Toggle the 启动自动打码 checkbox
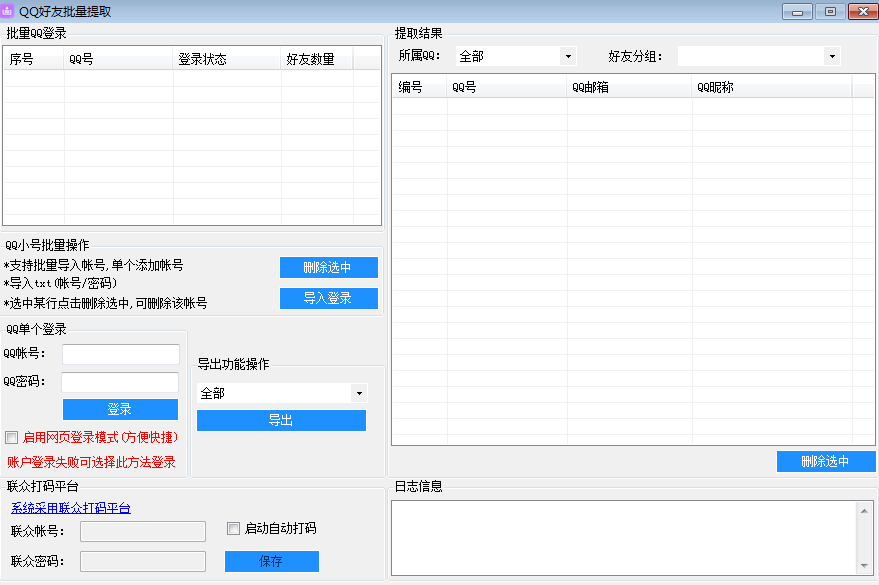Viewport: 879px width, 585px height. tap(233, 528)
